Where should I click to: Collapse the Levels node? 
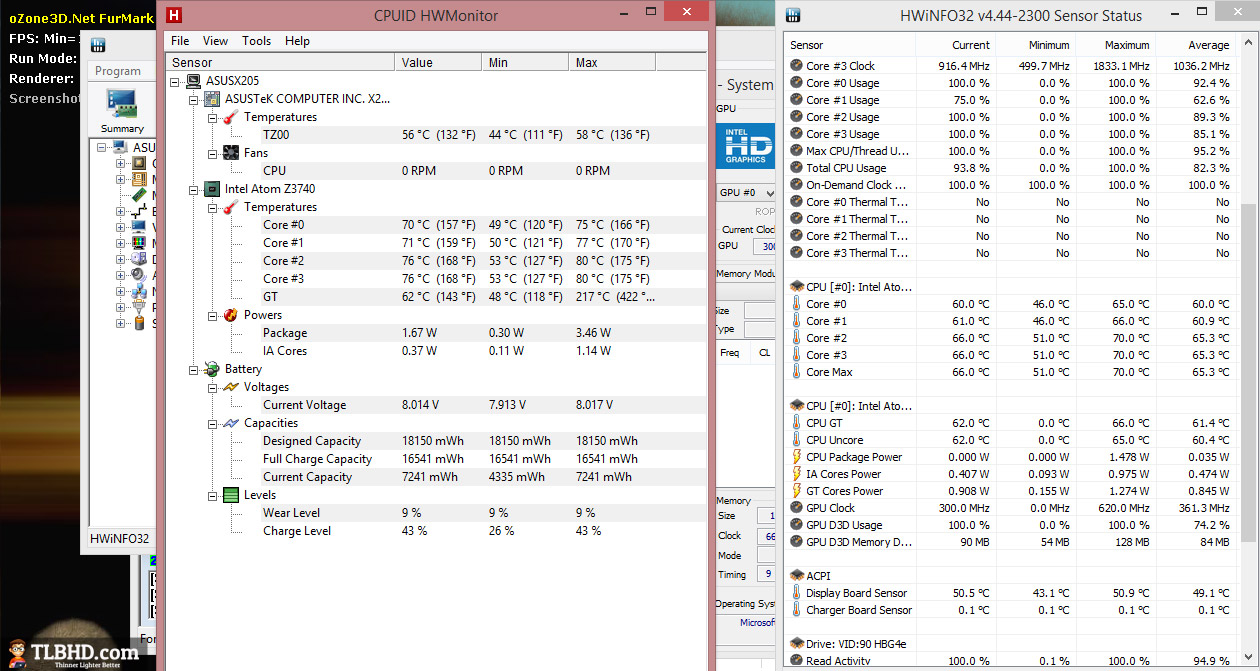coord(213,495)
